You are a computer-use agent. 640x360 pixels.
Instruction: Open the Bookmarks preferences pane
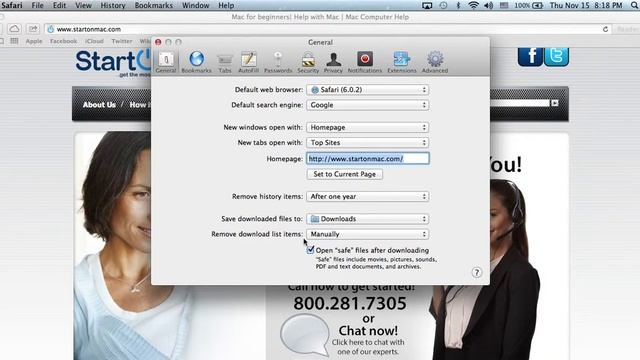[196, 62]
